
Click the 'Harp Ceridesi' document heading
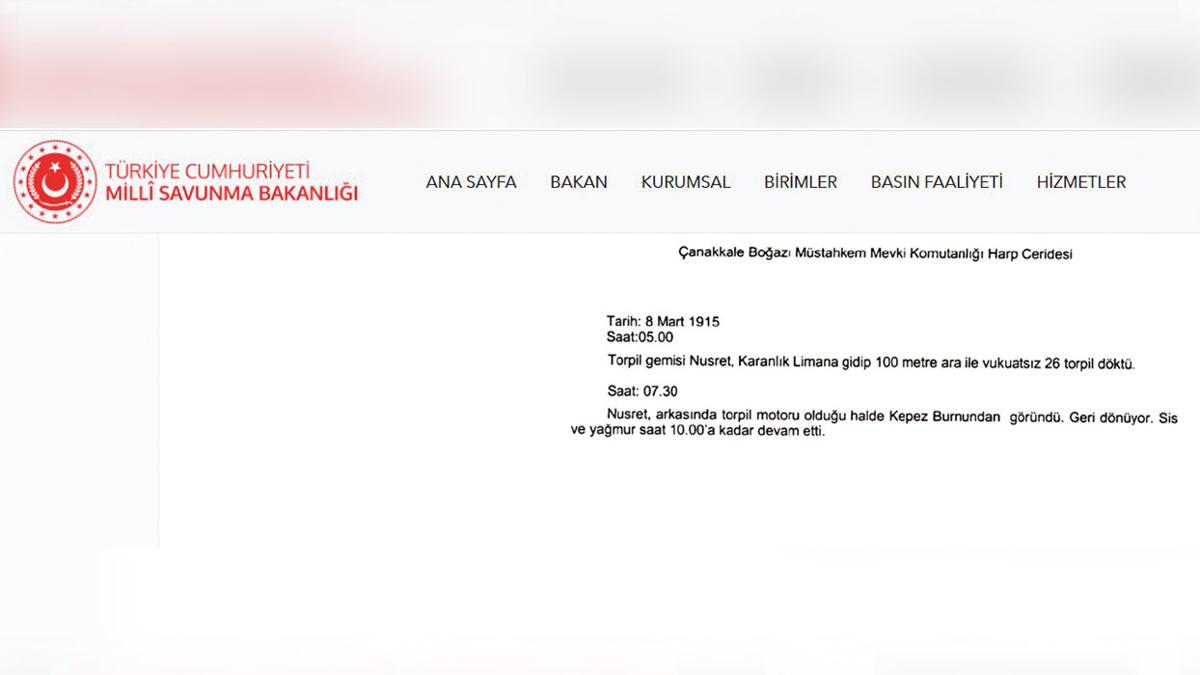(x=875, y=254)
